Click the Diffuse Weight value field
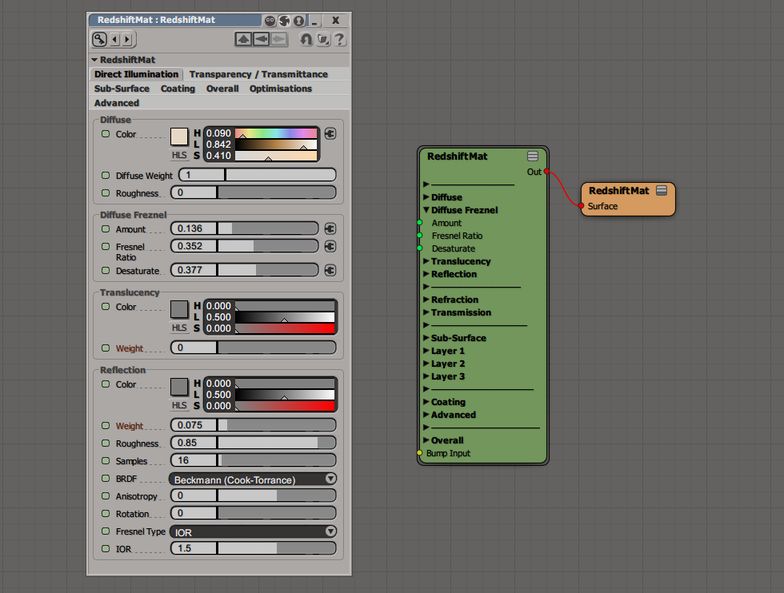 pyautogui.click(x=202, y=175)
